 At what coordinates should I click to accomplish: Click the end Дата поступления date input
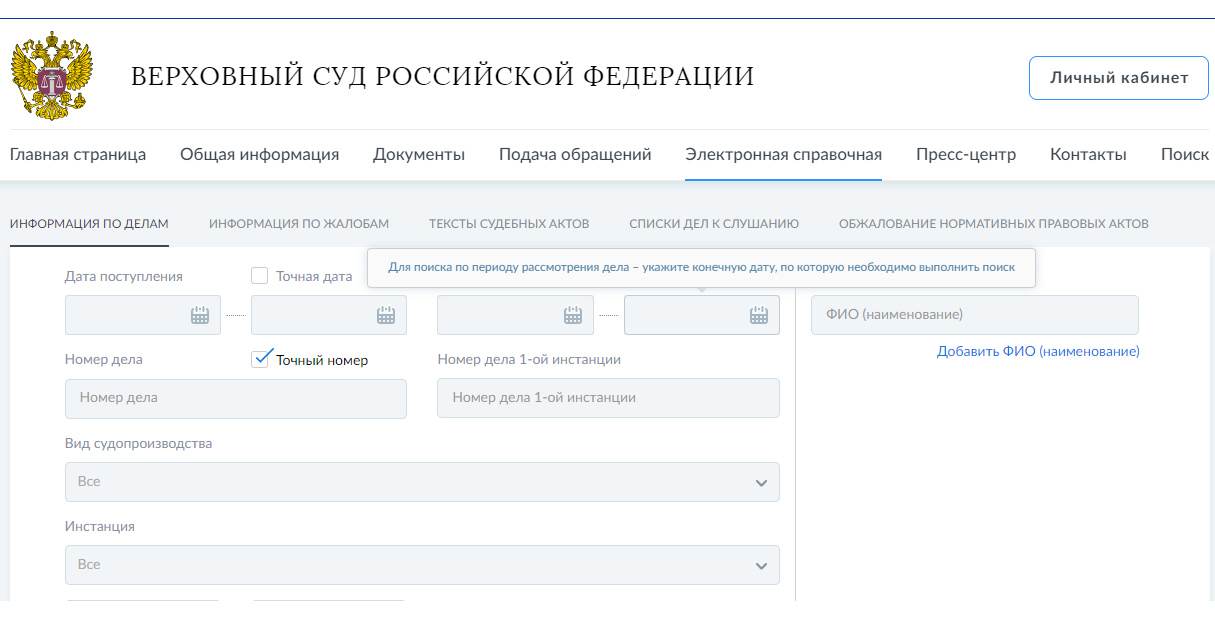(329, 315)
